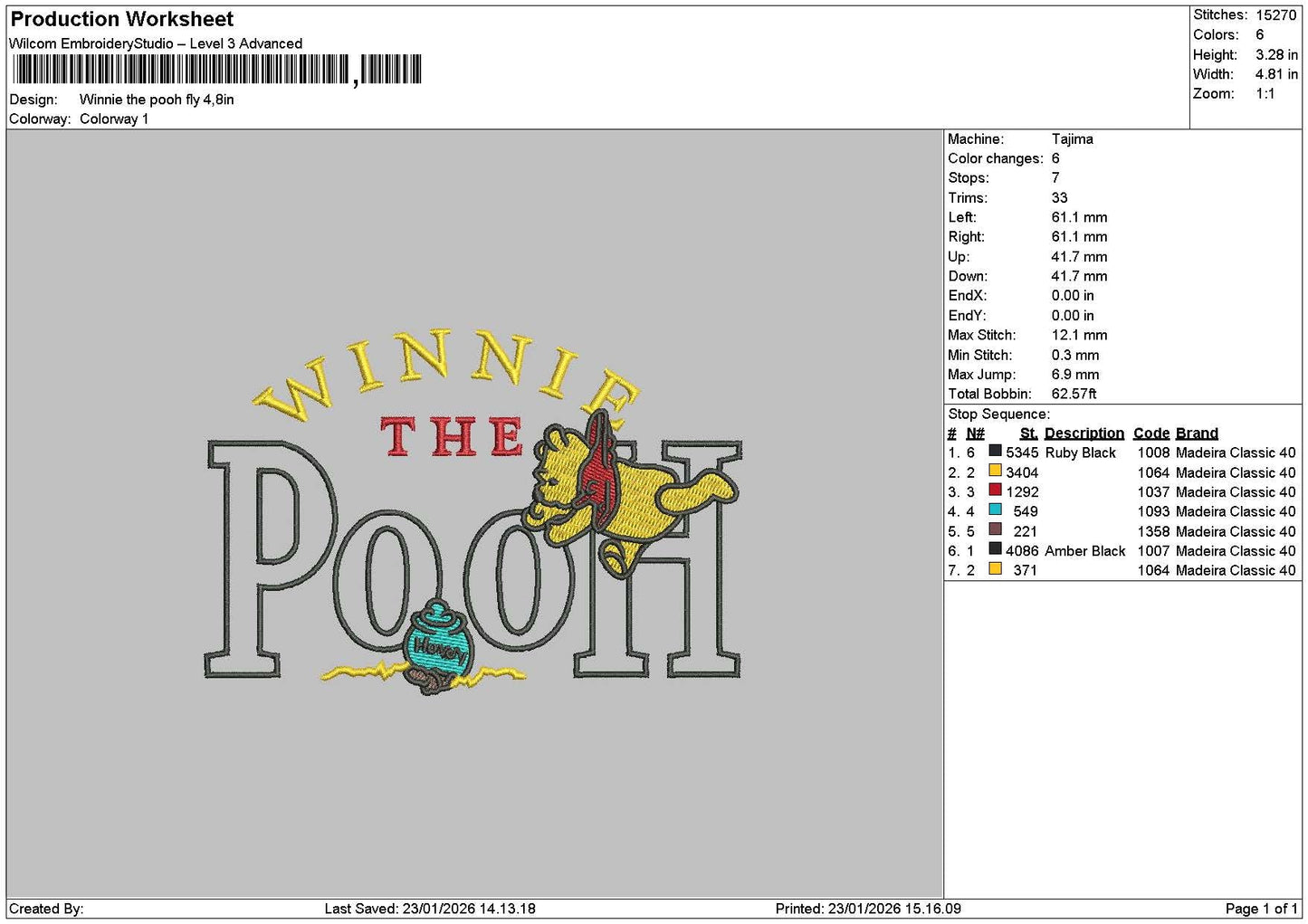Click stitch count '221' in row 5

(1026, 531)
